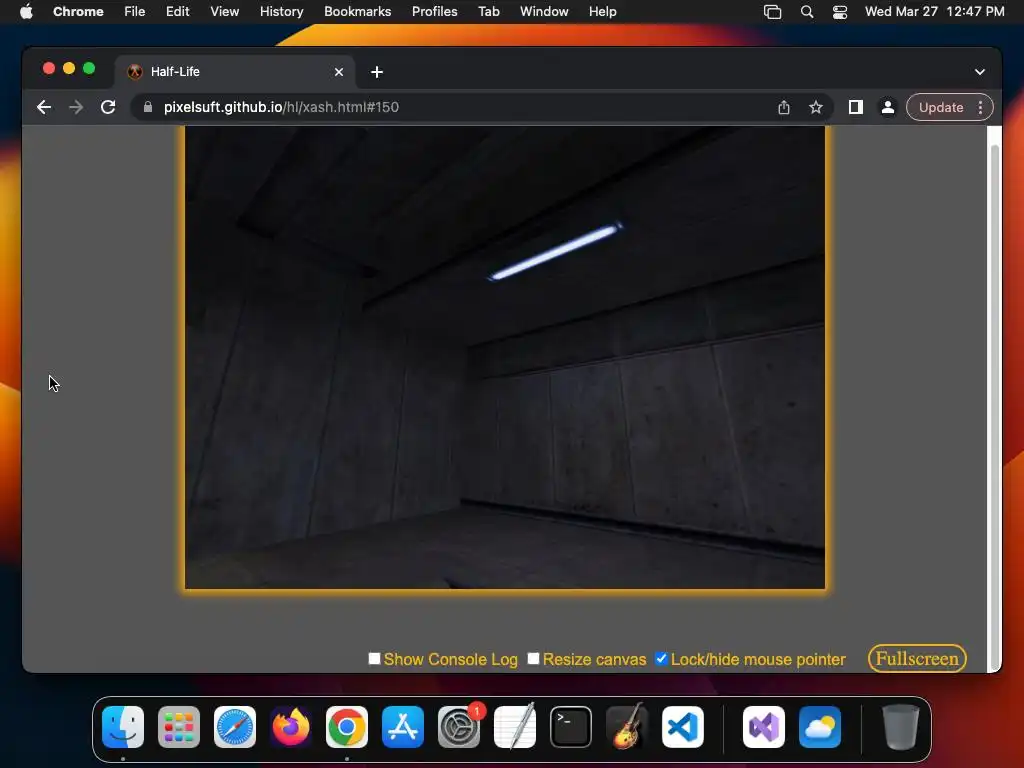1024x768 pixels.
Task: Open Control Center in the menu bar
Action: coord(840,11)
